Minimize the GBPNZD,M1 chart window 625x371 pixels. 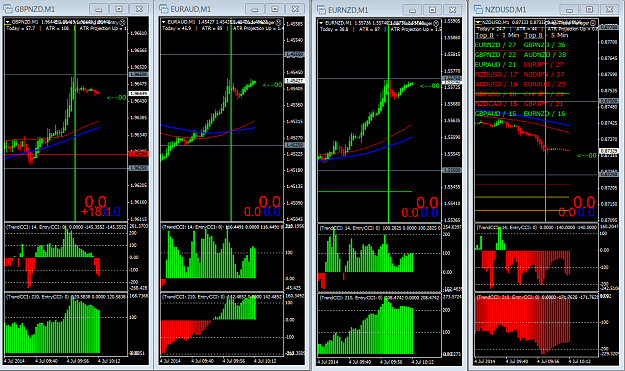tap(98, 9)
